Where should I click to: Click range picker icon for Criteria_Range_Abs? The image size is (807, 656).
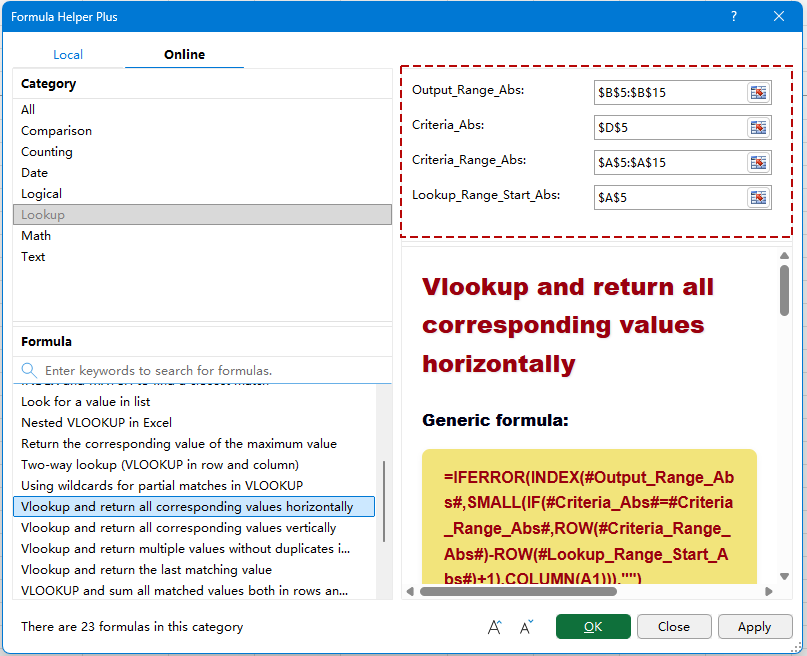click(x=758, y=163)
